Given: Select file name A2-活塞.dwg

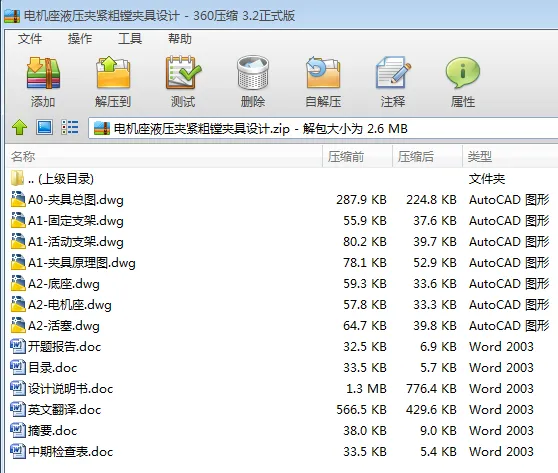Looking at the screenshot, I should [64, 326].
